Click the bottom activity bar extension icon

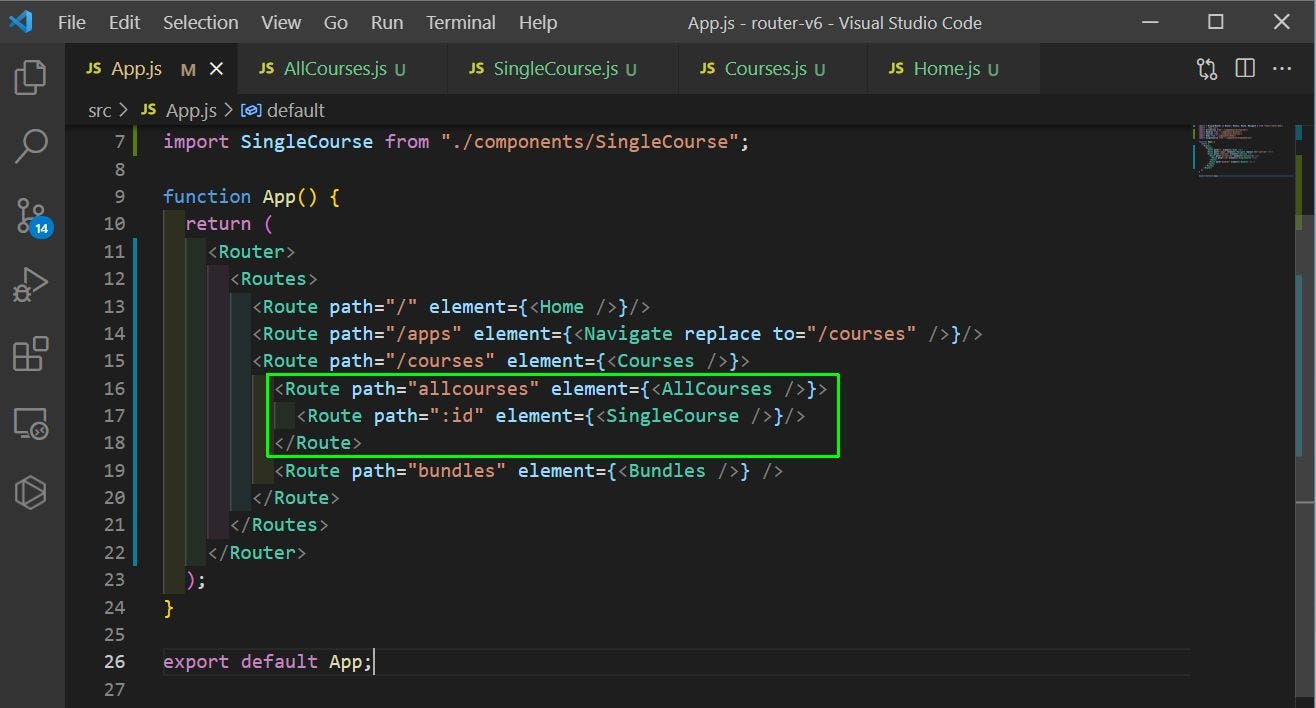pyautogui.click(x=31, y=492)
